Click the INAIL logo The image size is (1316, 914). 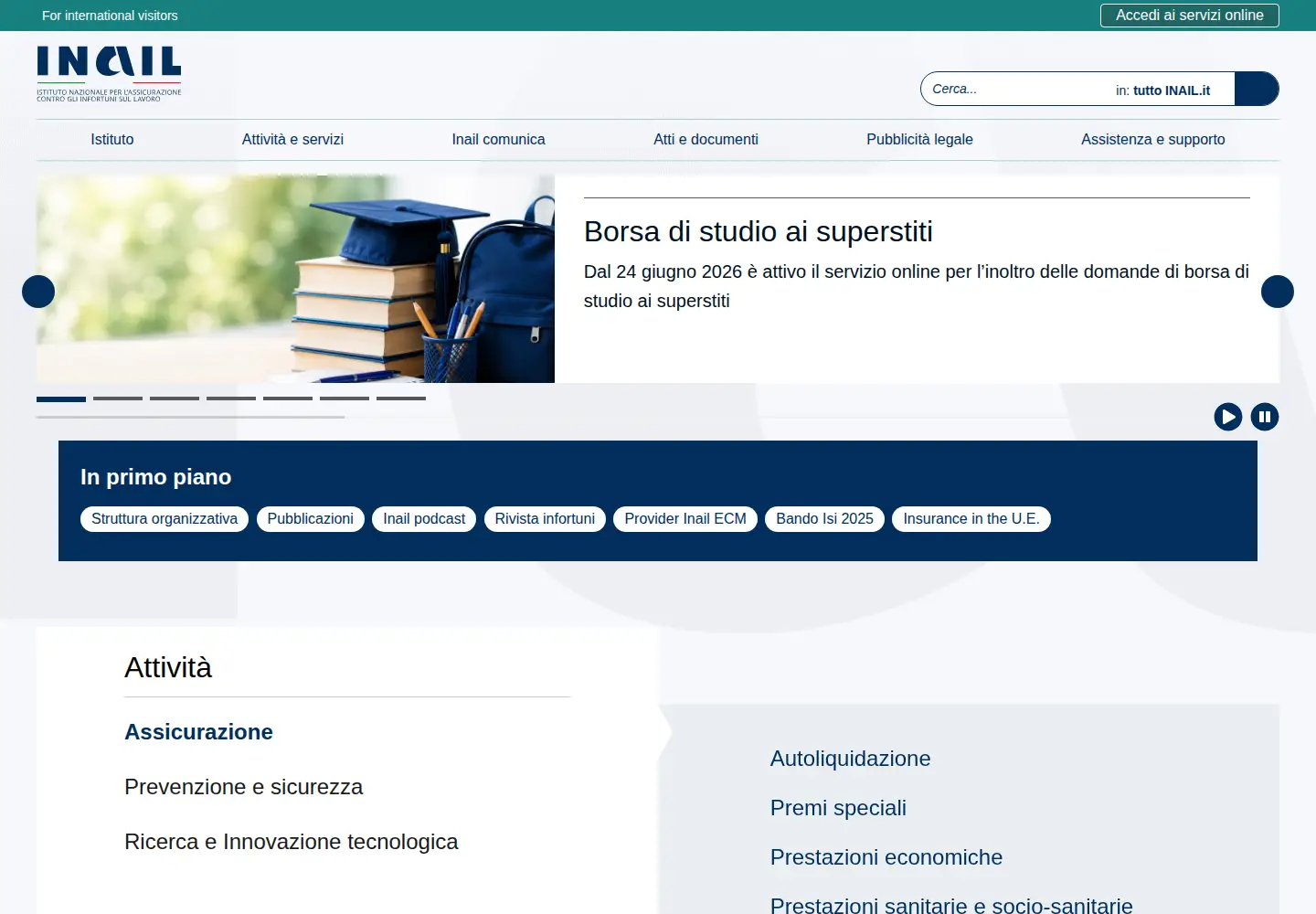tap(109, 74)
